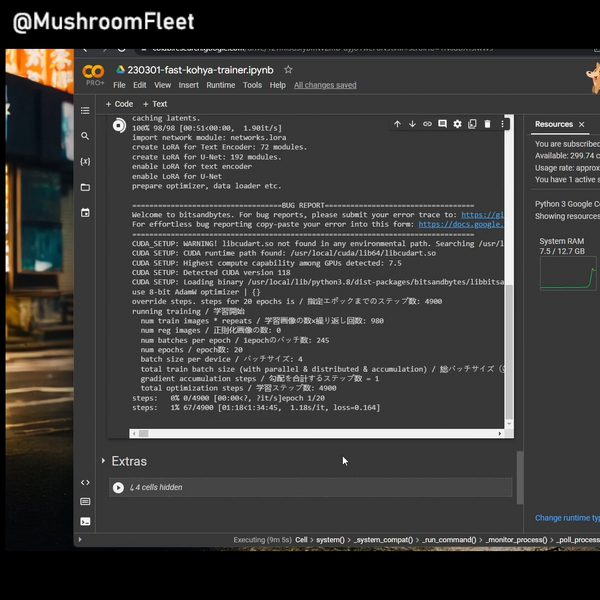Expand the bottom status bar arrow
The width and height of the screenshot is (600, 600).
(80, 540)
